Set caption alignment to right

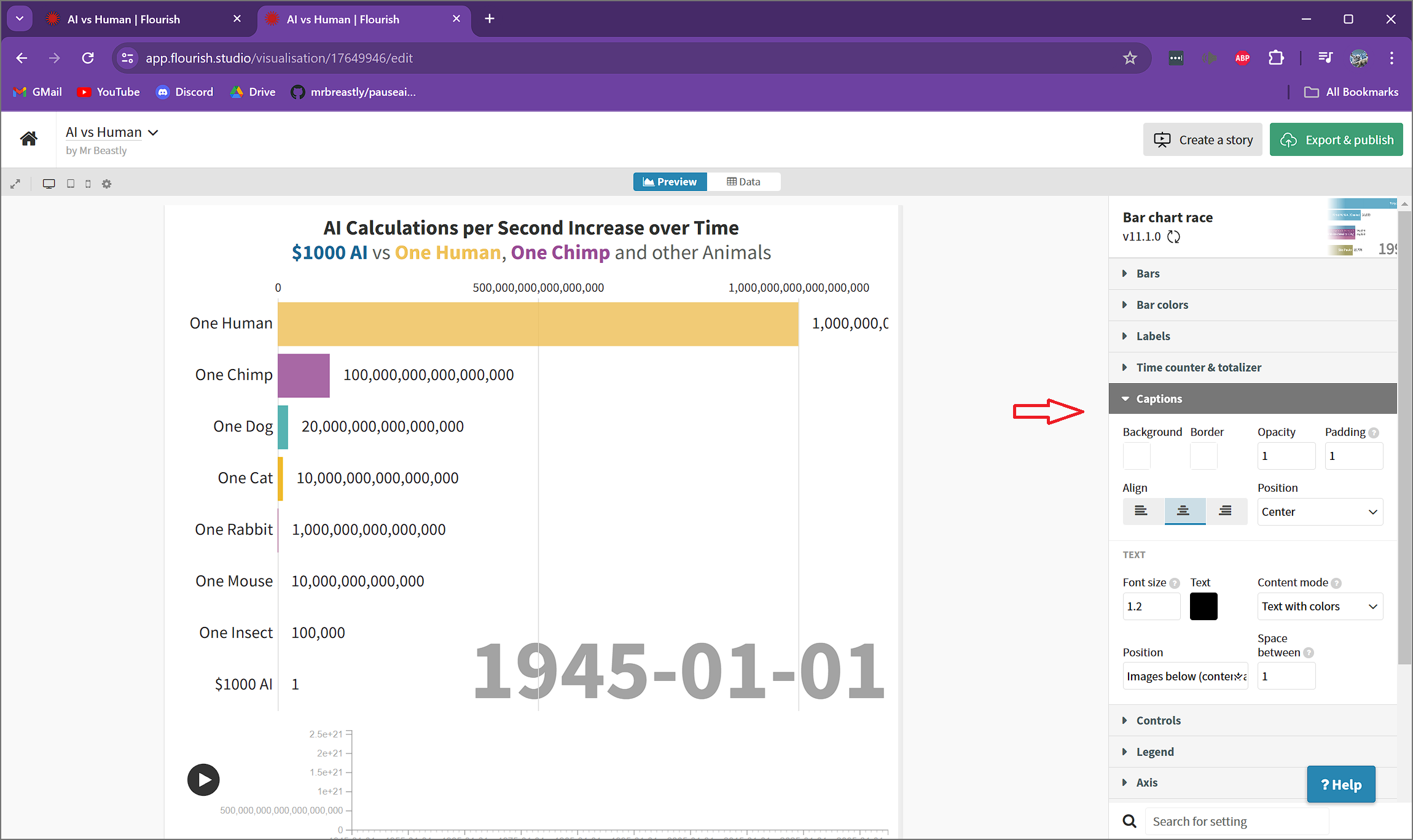(x=1225, y=511)
